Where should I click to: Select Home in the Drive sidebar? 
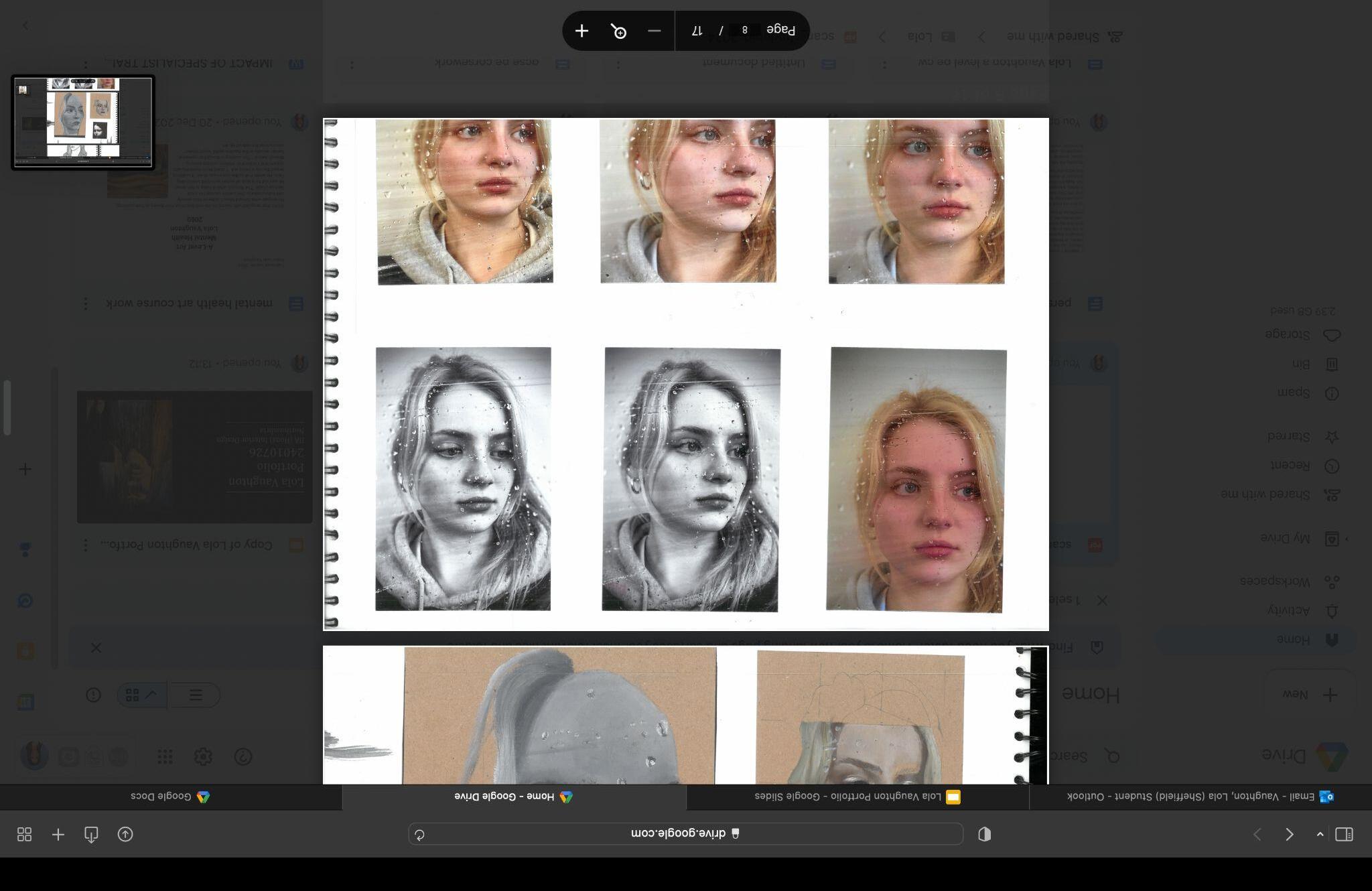1255,640
